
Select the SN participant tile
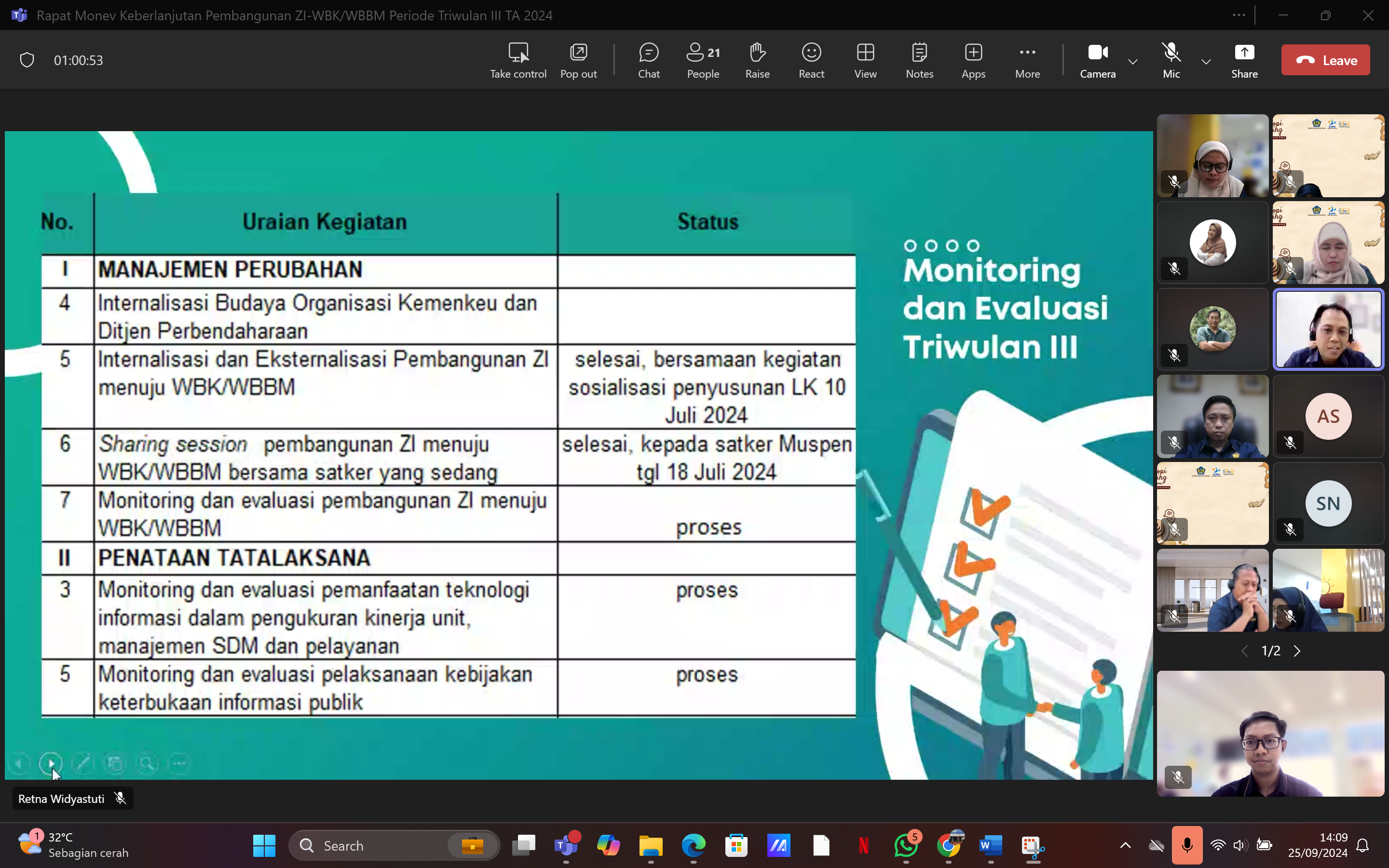[1328, 503]
